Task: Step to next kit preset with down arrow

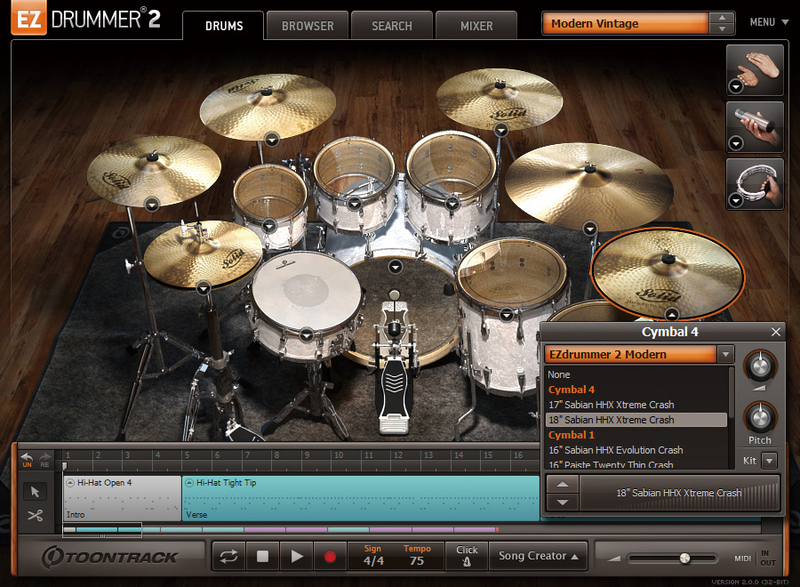Action: coord(722,29)
